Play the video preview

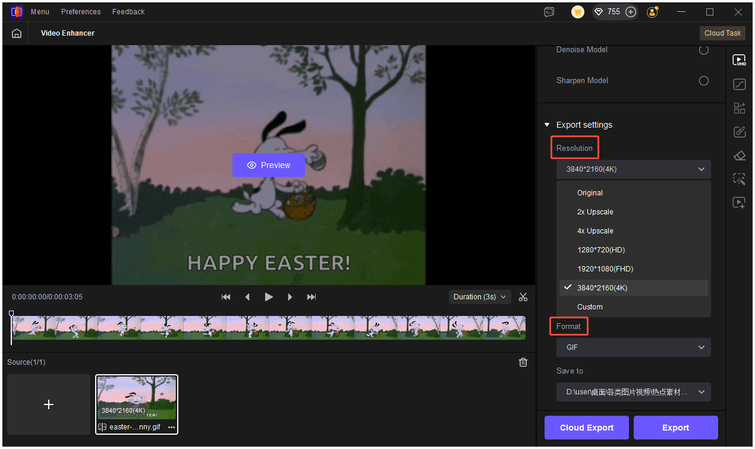click(269, 297)
